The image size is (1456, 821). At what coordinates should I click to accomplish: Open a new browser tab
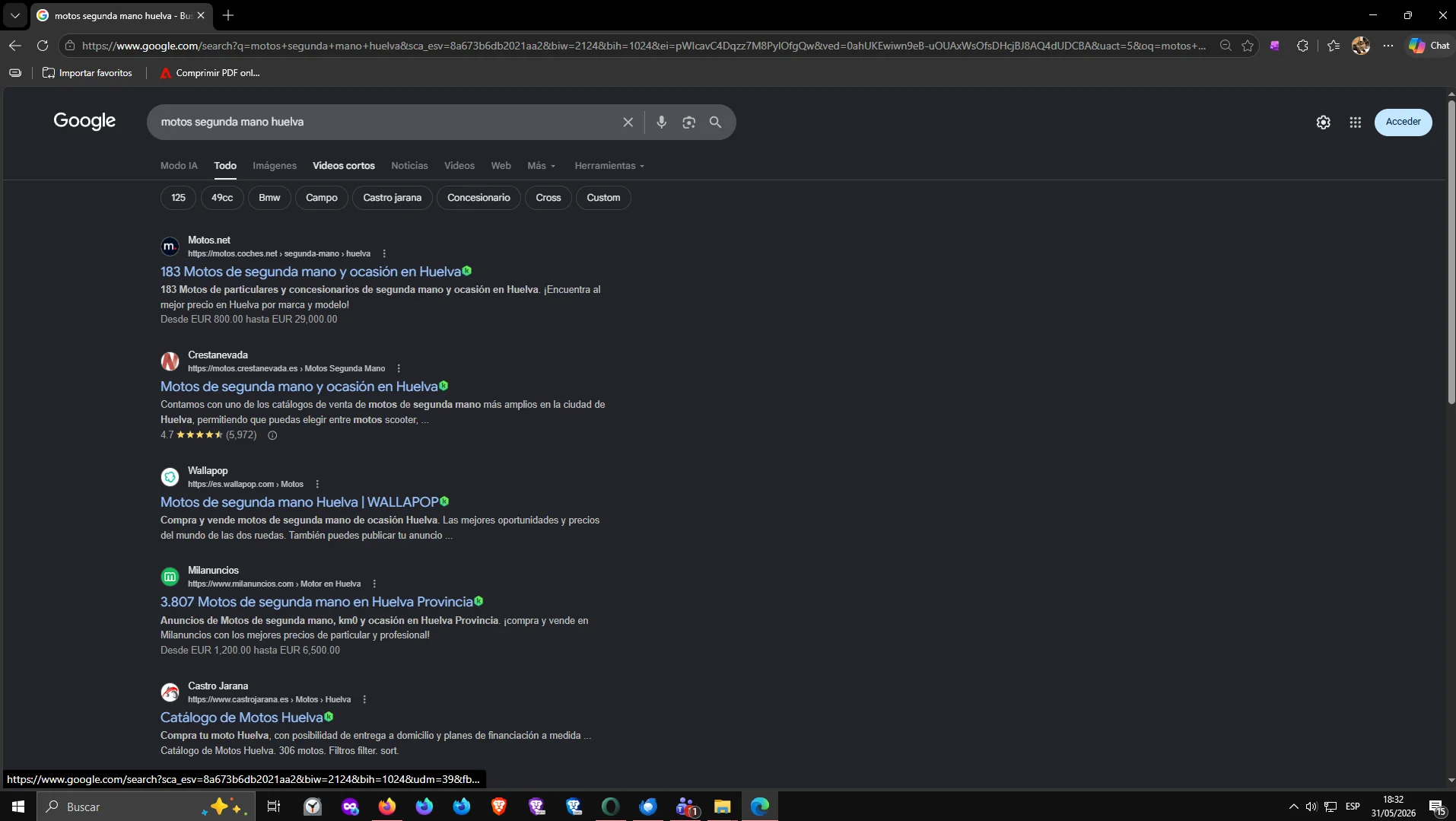228,15
